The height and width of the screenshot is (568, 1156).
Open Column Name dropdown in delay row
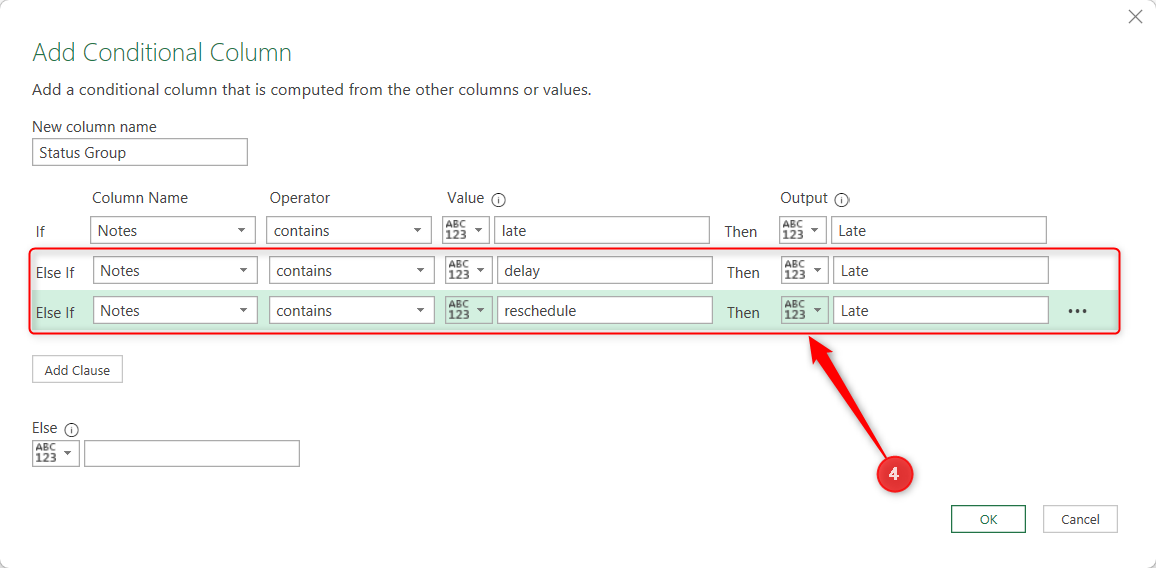click(175, 271)
